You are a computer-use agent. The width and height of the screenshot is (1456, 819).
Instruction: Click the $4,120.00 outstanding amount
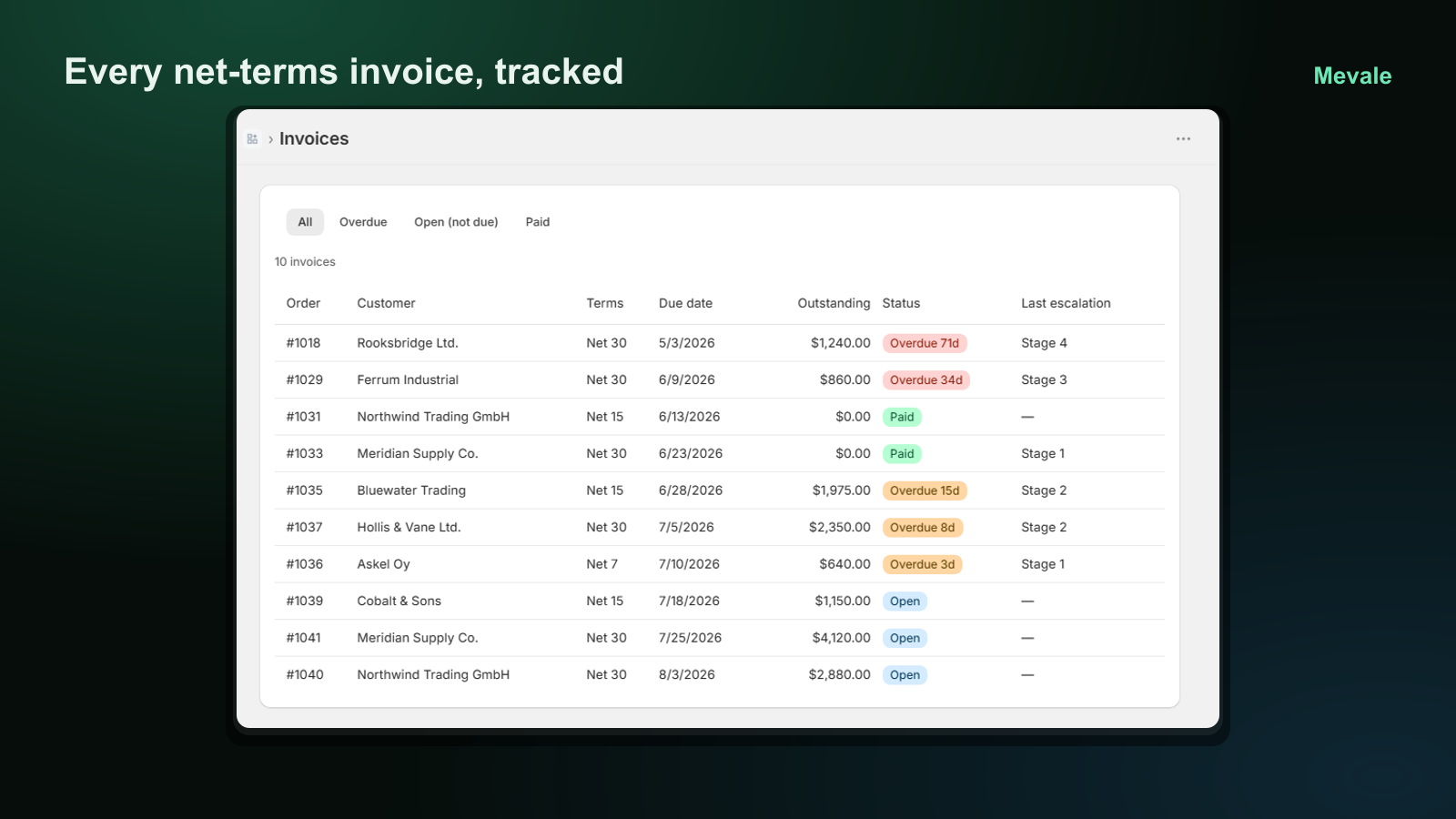click(x=842, y=638)
